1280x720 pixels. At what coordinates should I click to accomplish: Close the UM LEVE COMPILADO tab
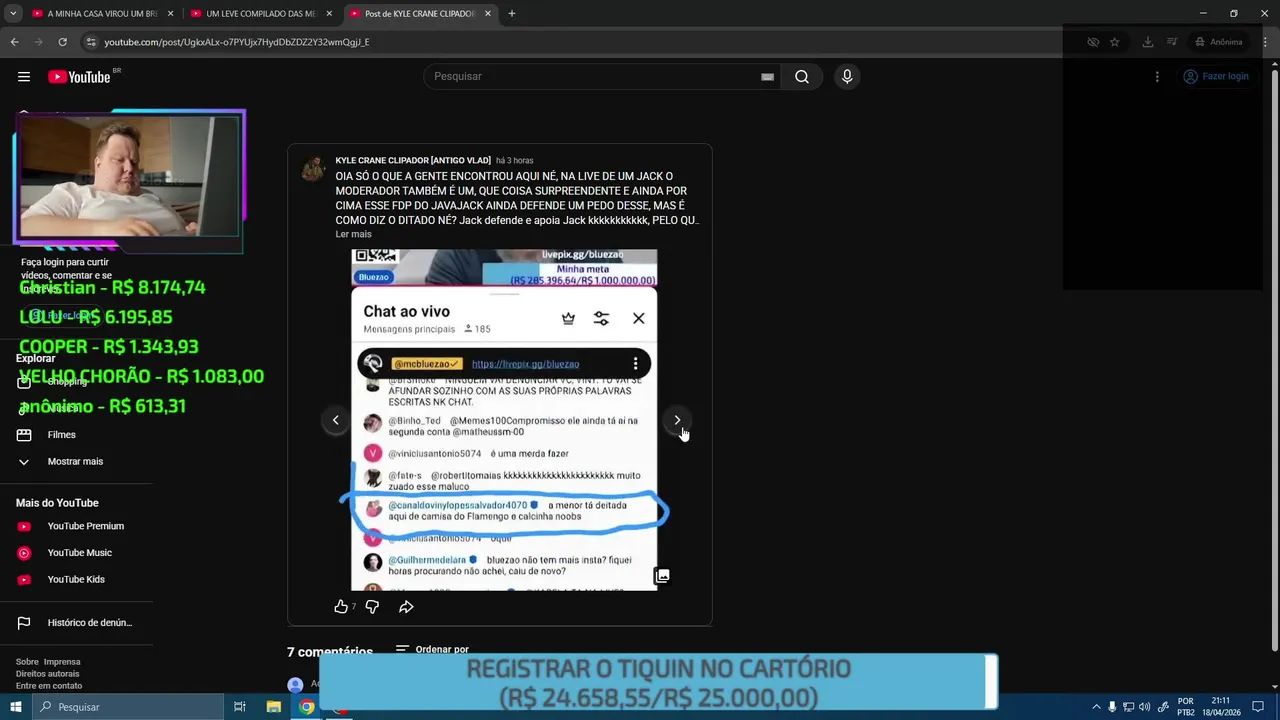point(329,14)
